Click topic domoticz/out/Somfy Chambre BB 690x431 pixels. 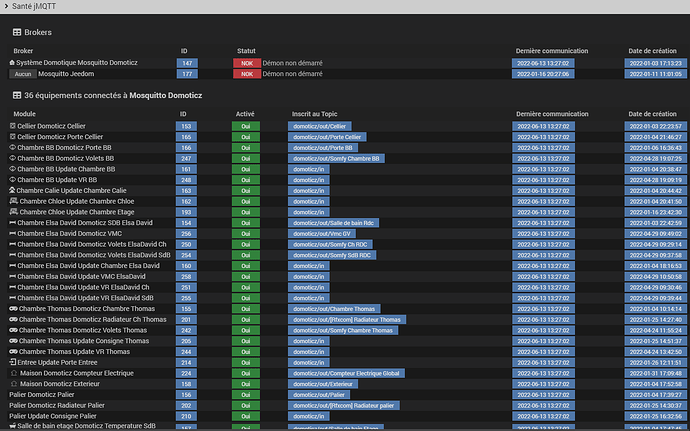[336, 158]
